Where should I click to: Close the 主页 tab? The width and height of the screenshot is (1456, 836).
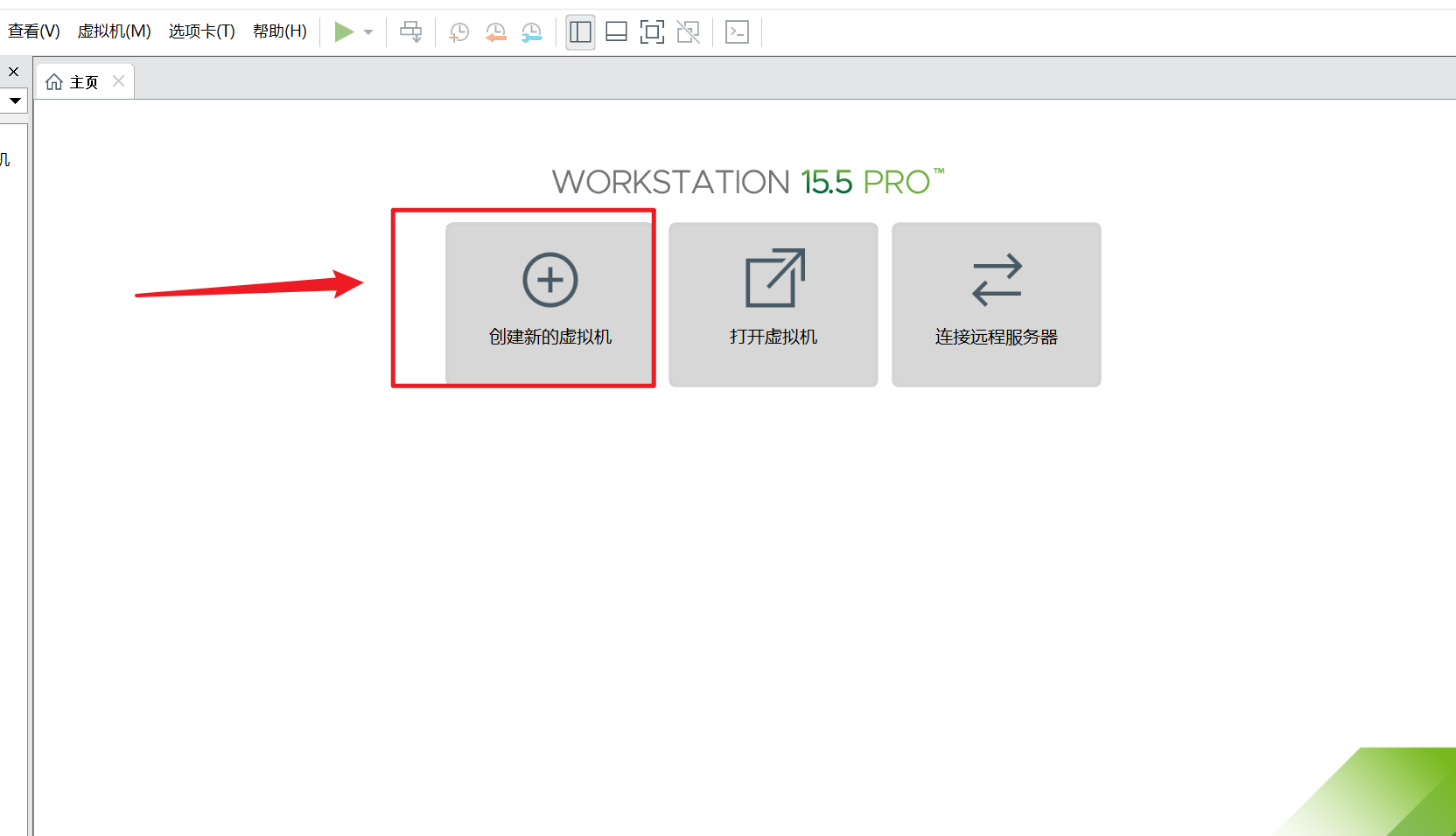pos(119,80)
